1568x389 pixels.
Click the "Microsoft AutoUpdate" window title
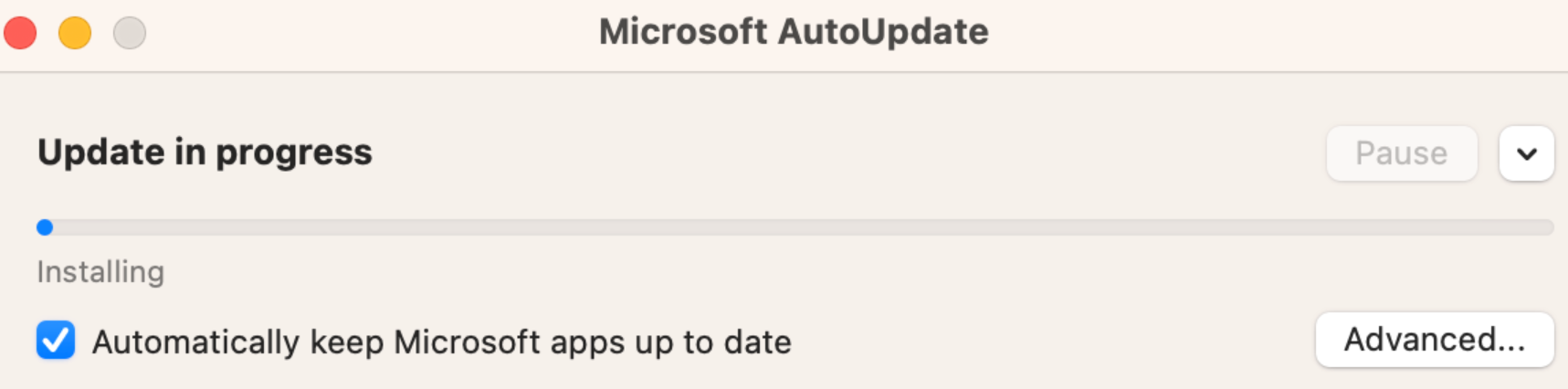point(793,32)
